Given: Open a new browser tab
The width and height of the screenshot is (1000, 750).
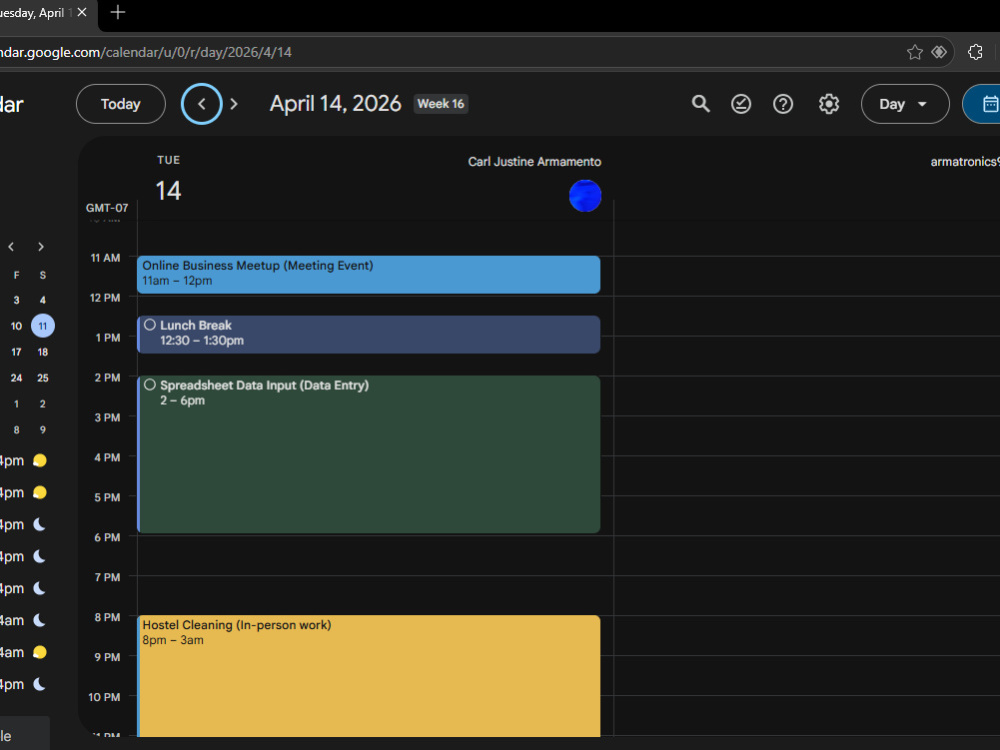Looking at the screenshot, I should pyautogui.click(x=118, y=12).
